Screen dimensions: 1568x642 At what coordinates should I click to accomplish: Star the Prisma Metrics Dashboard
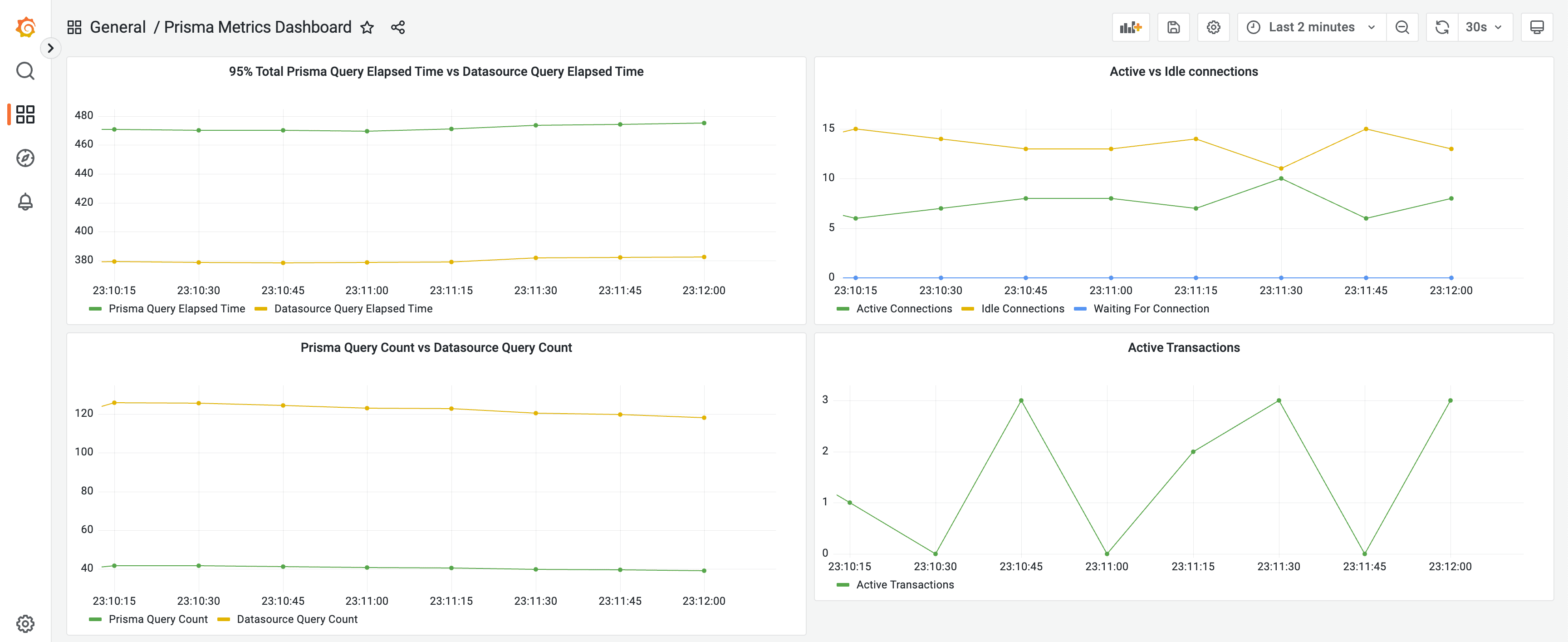click(x=367, y=27)
